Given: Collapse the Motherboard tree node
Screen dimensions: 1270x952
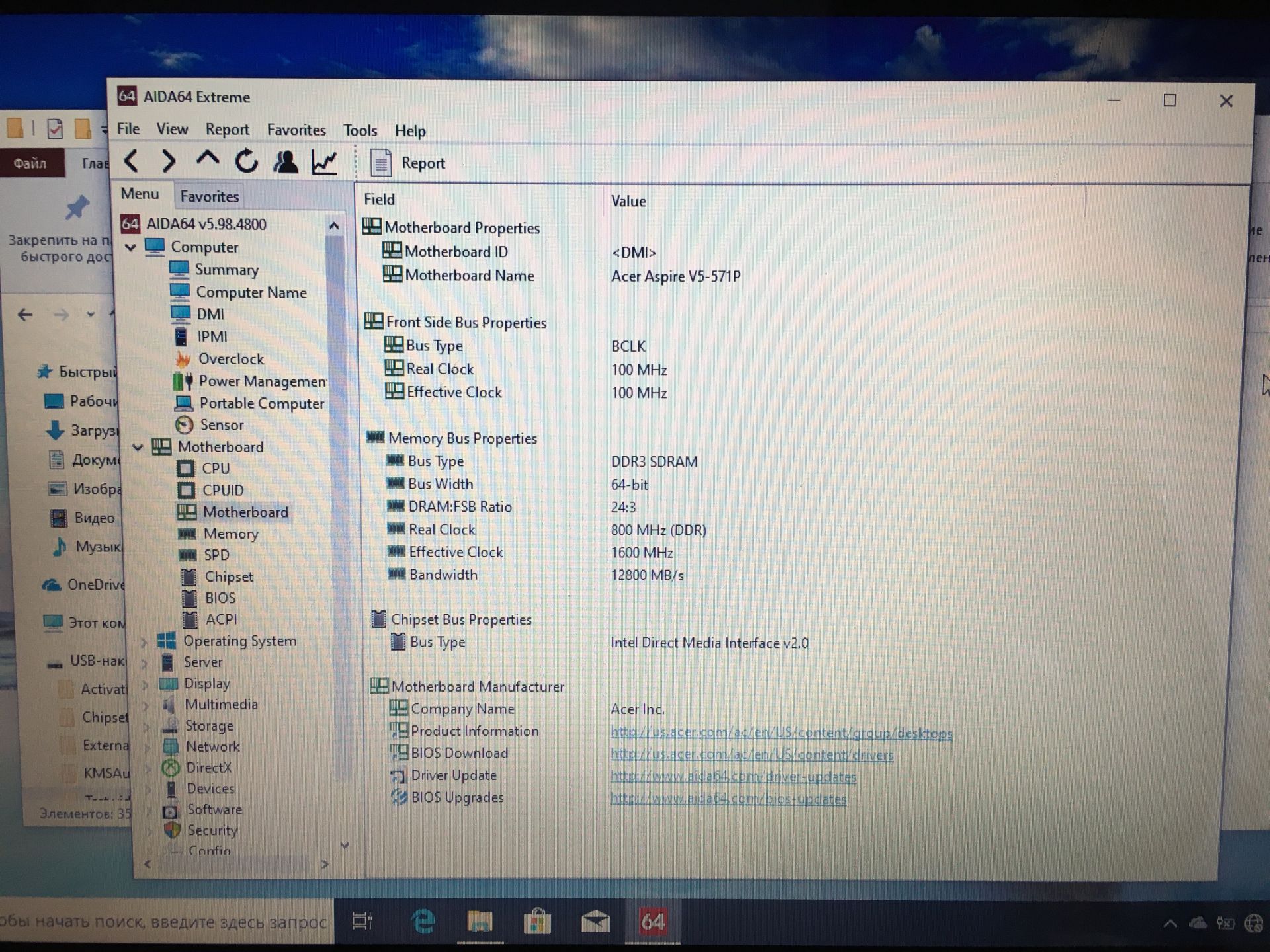Looking at the screenshot, I should pyautogui.click(x=138, y=448).
